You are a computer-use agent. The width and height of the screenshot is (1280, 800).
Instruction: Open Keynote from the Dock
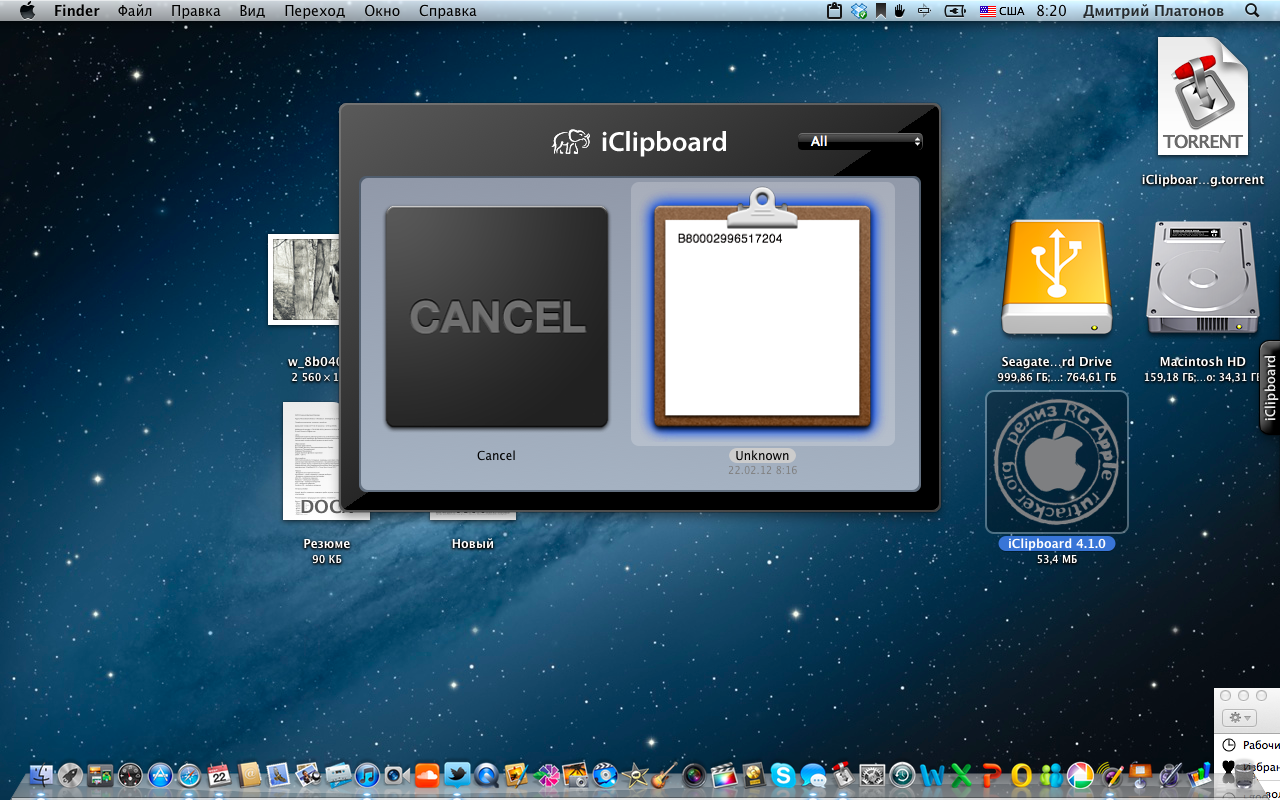tap(1139, 775)
